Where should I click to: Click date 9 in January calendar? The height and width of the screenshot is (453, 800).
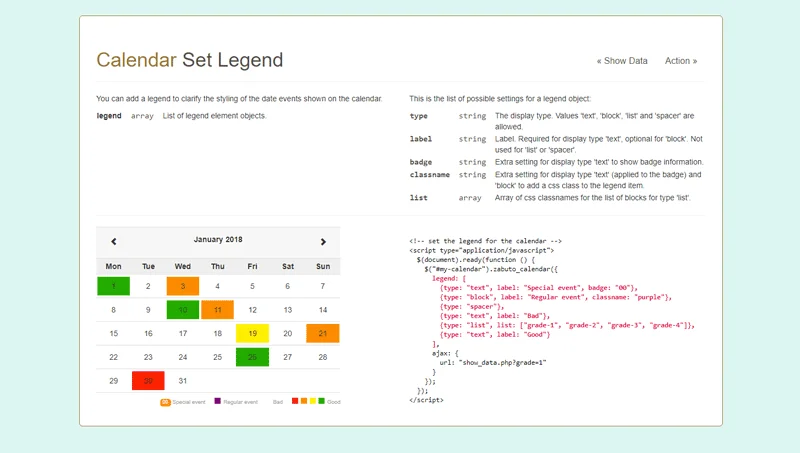[x=148, y=310]
